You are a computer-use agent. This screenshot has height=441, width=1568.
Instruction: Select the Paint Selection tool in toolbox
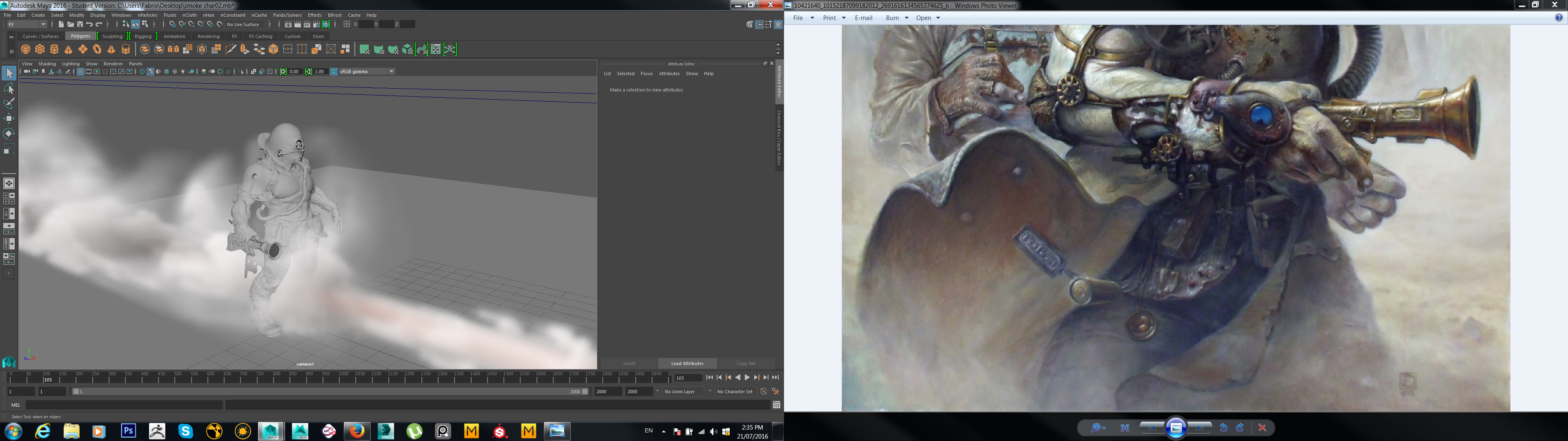[9, 104]
